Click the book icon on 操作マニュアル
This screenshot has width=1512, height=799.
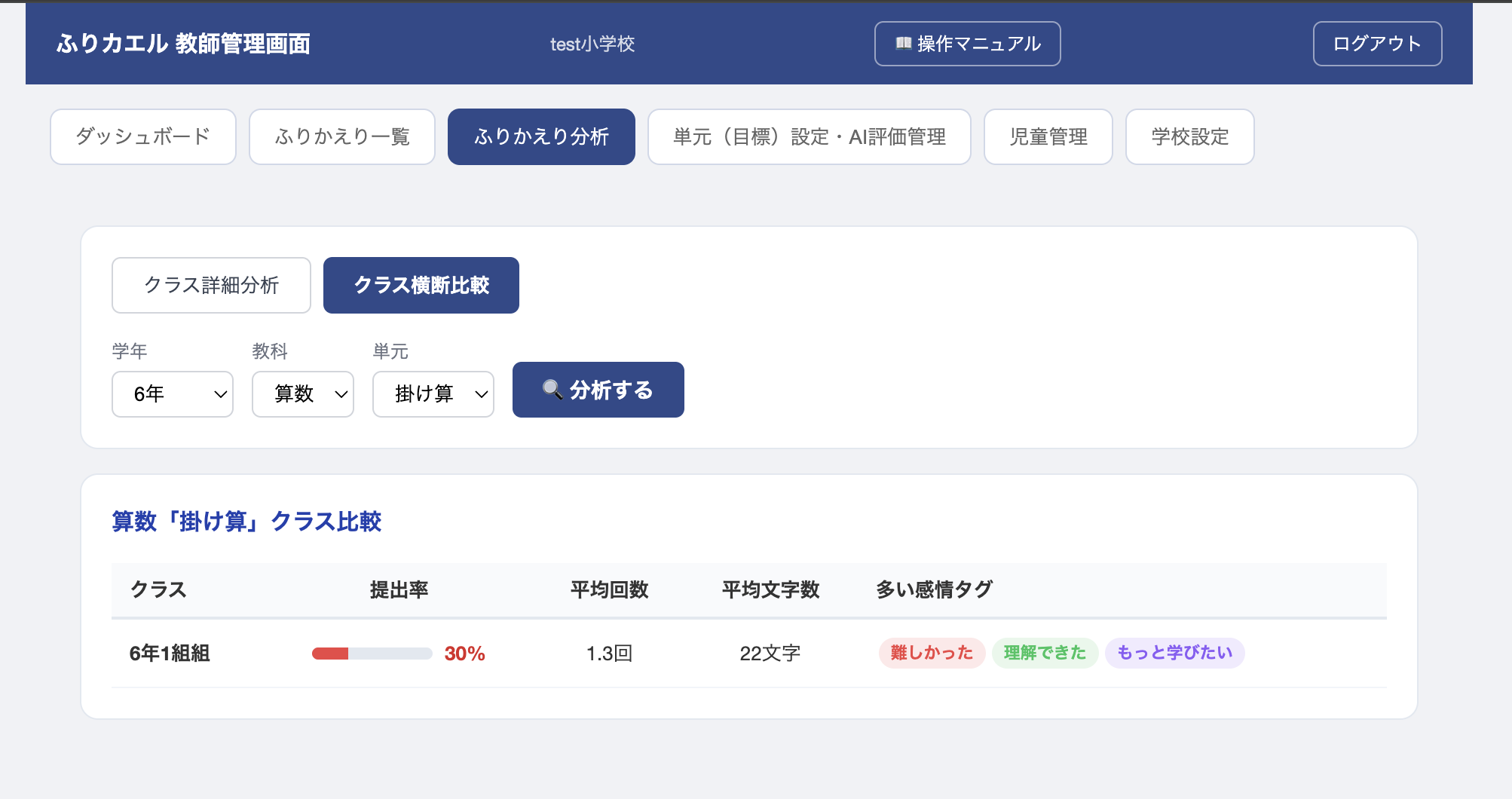(x=903, y=44)
